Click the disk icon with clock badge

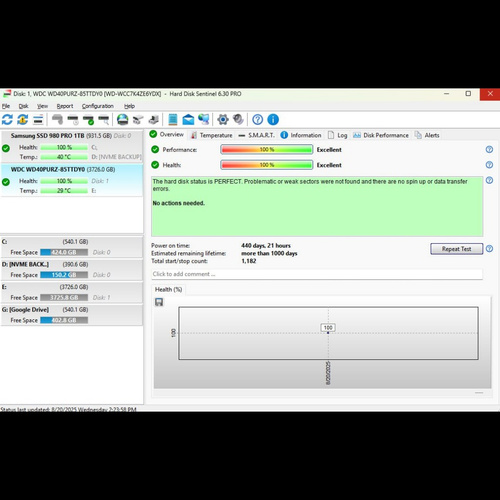pyautogui.click(x=73, y=120)
